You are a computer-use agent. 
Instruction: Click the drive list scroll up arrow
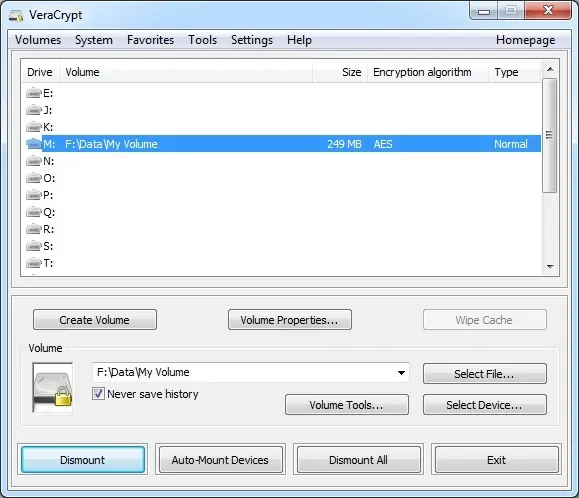click(550, 69)
